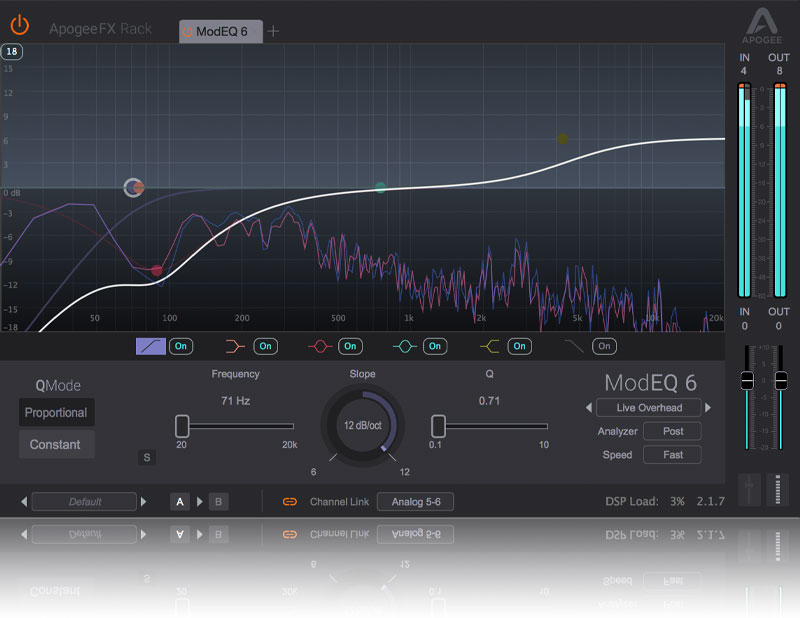The image size is (800, 618).
Task: Select the teal peak band icon
Action: coord(405,346)
